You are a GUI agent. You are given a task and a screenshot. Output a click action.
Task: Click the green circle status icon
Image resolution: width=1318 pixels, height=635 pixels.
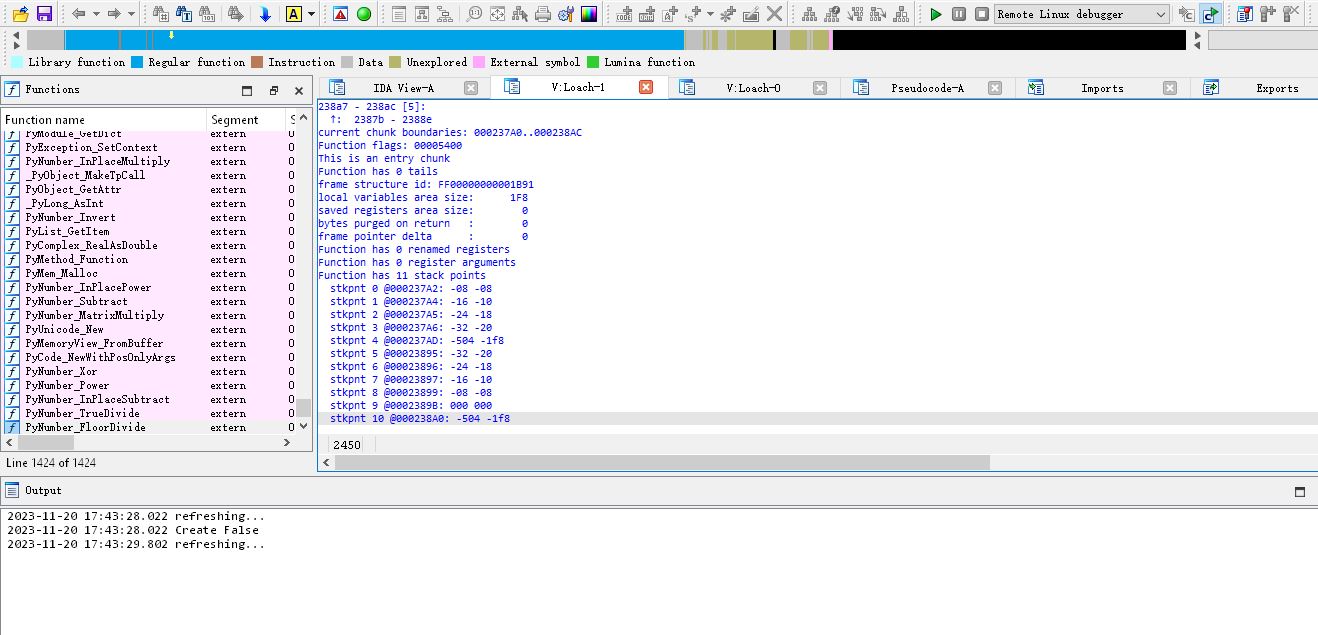(x=364, y=14)
